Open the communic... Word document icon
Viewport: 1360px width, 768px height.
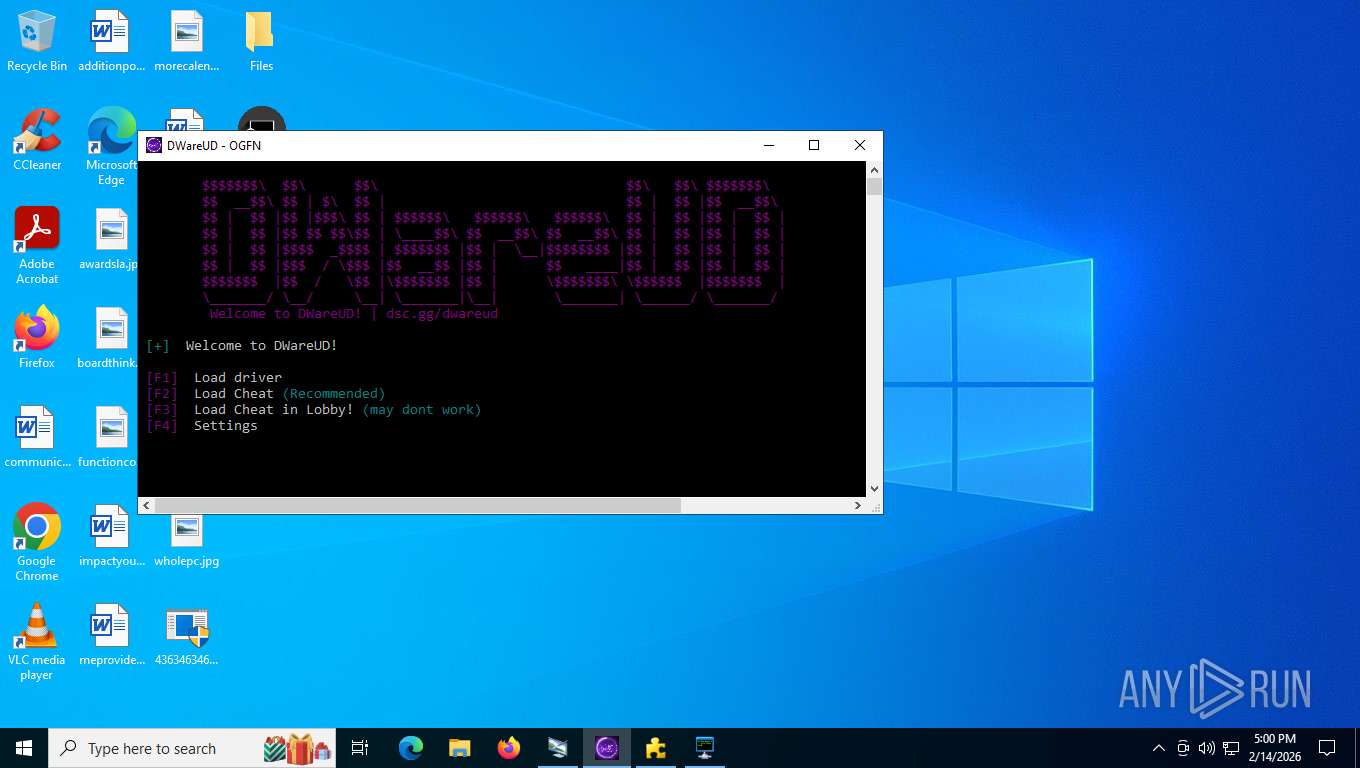(x=37, y=437)
